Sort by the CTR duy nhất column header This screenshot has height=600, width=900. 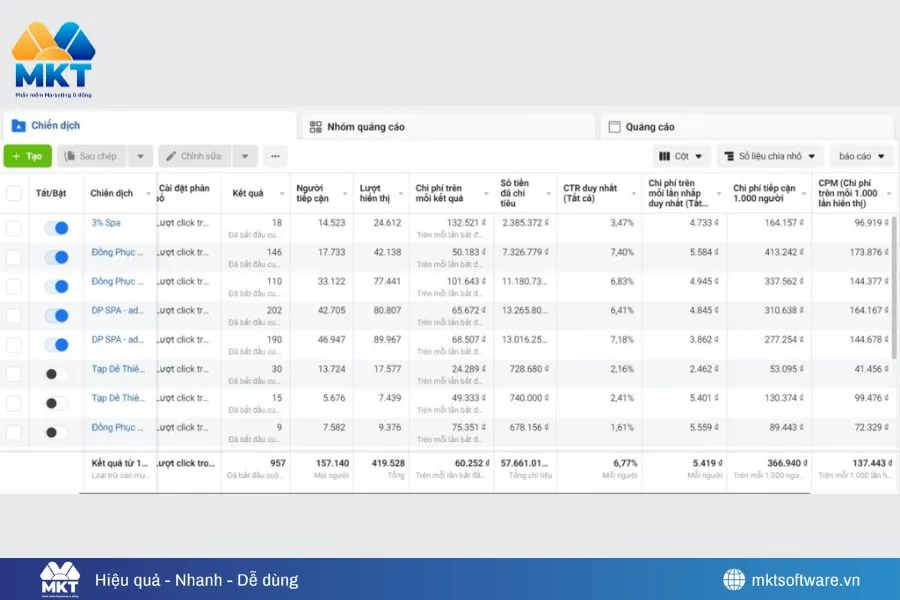(x=588, y=190)
